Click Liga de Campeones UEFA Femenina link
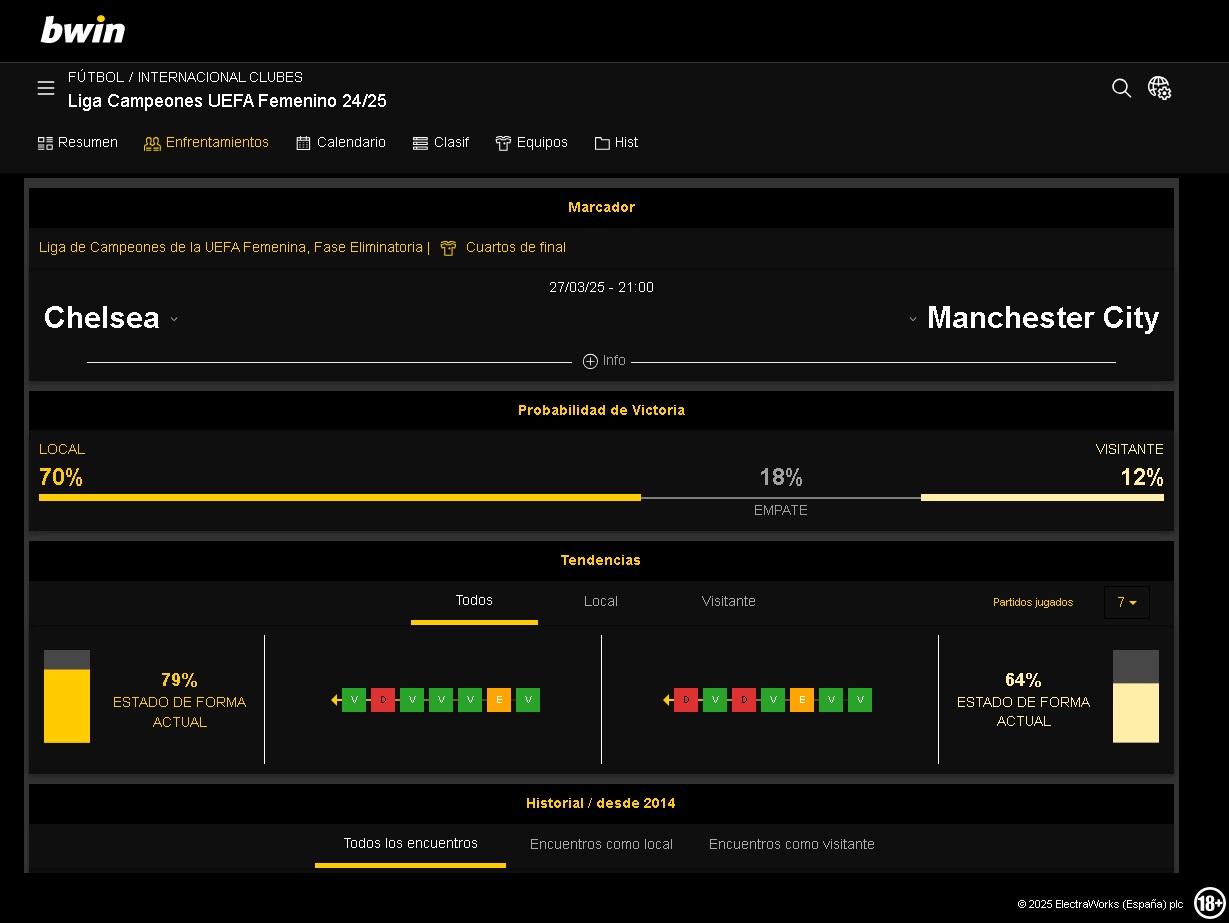Screen dimensions: 1229x923 tap(231, 248)
